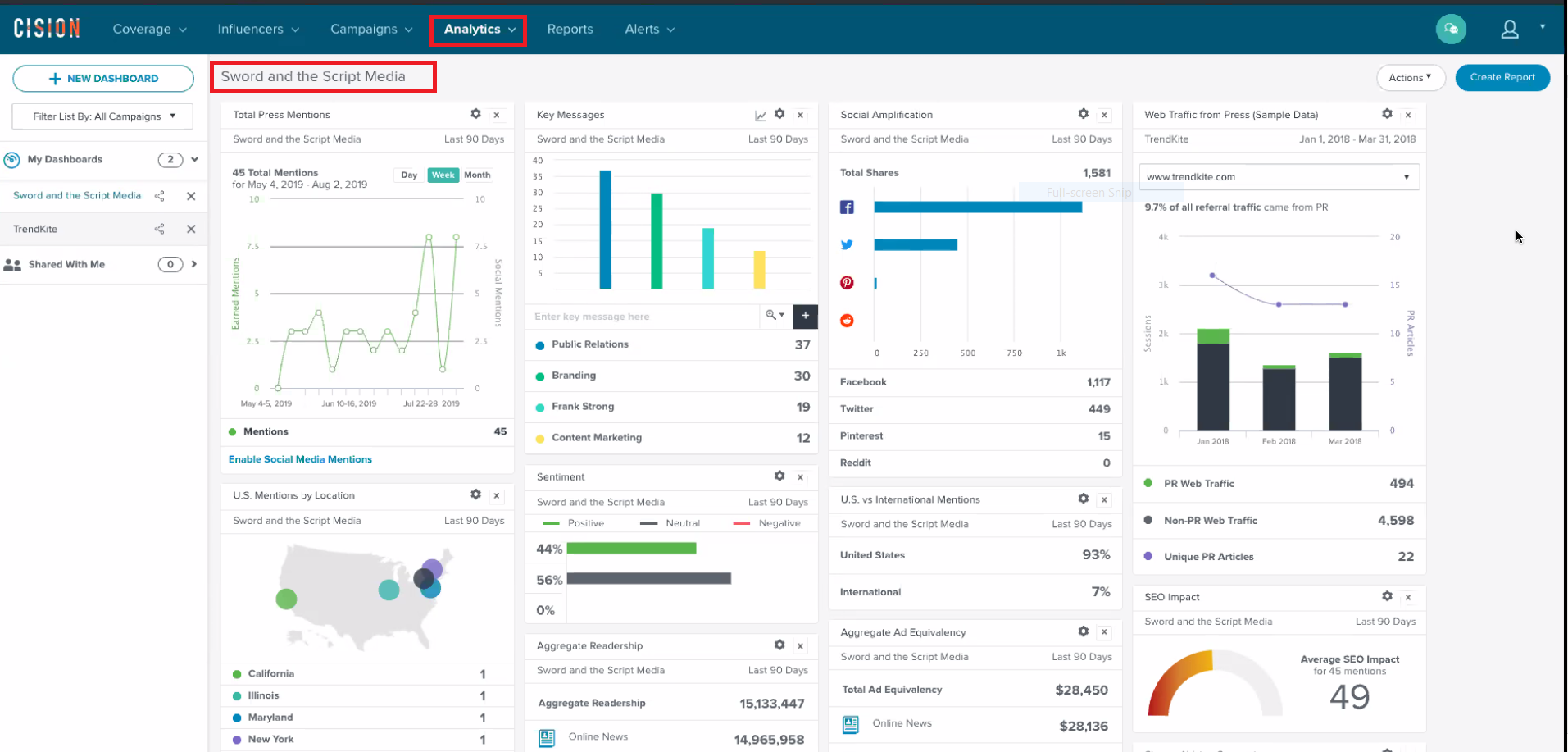The width and height of the screenshot is (1568, 752).
Task: Open gear settings on Social Amplification widget
Action: pos(1083,114)
